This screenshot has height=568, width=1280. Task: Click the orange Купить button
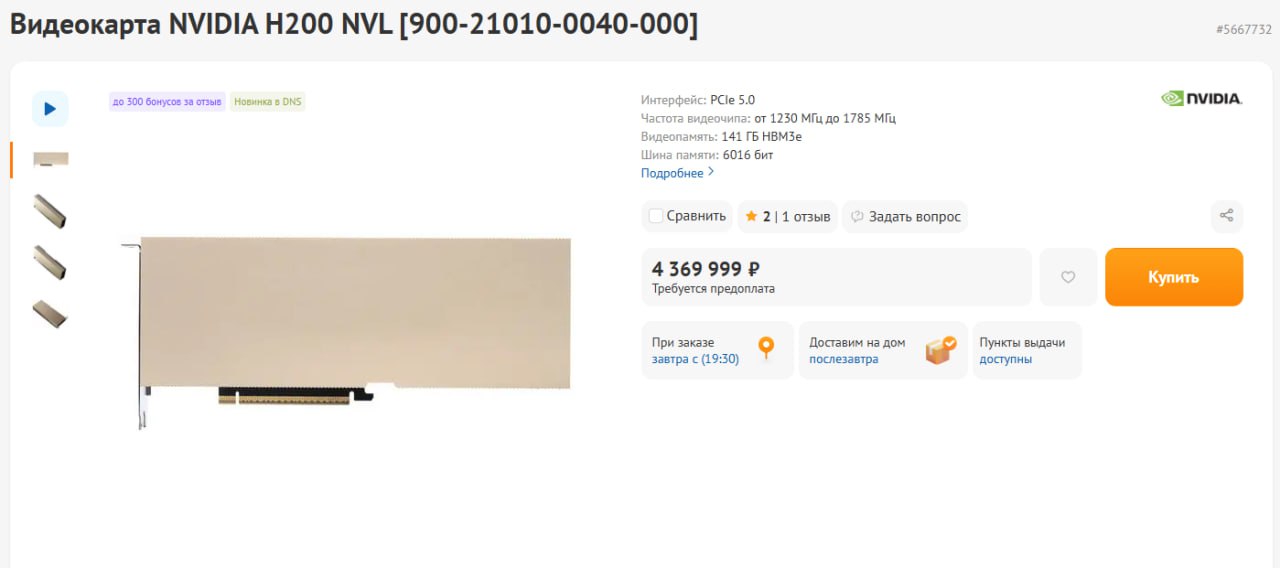1174,277
